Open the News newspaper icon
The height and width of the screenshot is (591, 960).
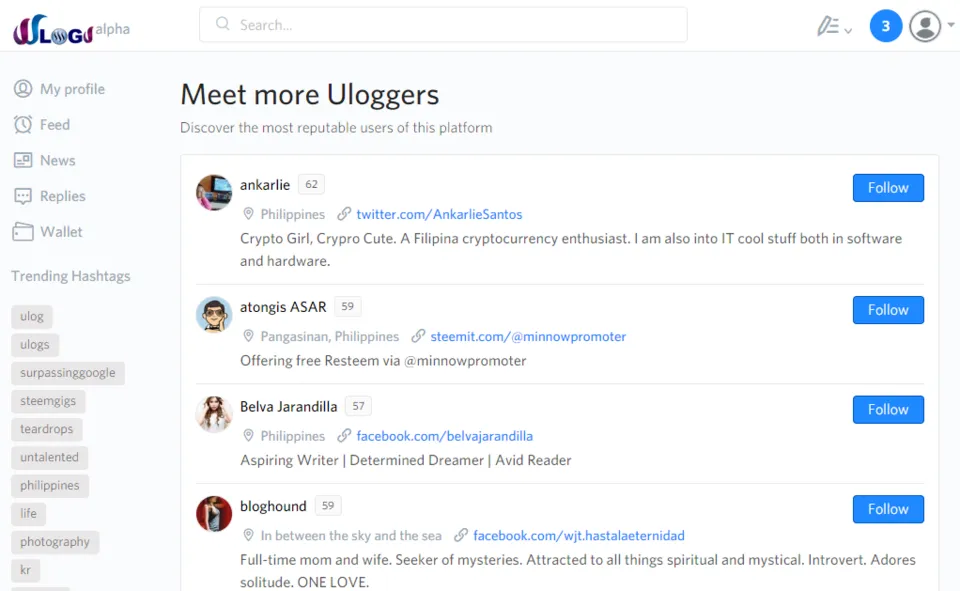pyautogui.click(x=23, y=160)
